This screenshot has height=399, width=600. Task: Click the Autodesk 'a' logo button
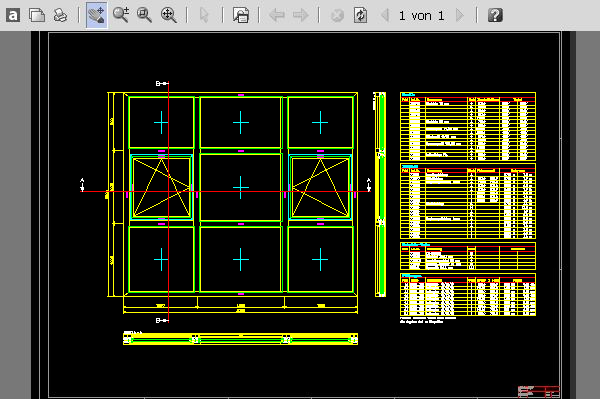(13, 15)
